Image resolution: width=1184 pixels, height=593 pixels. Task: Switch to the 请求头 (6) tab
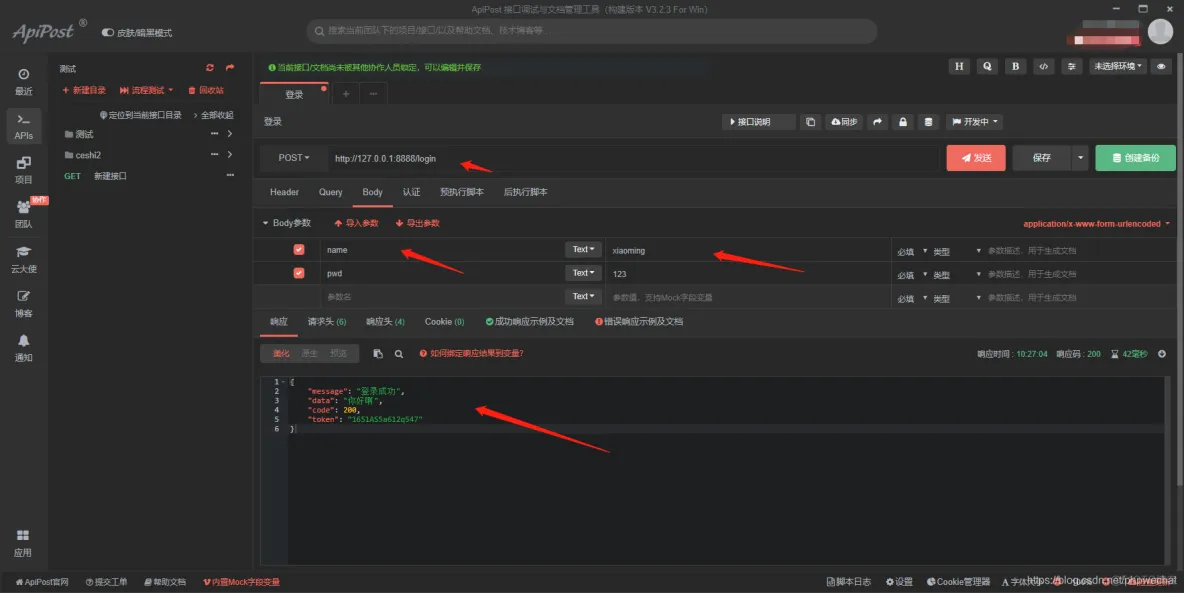[x=327, y=321]
